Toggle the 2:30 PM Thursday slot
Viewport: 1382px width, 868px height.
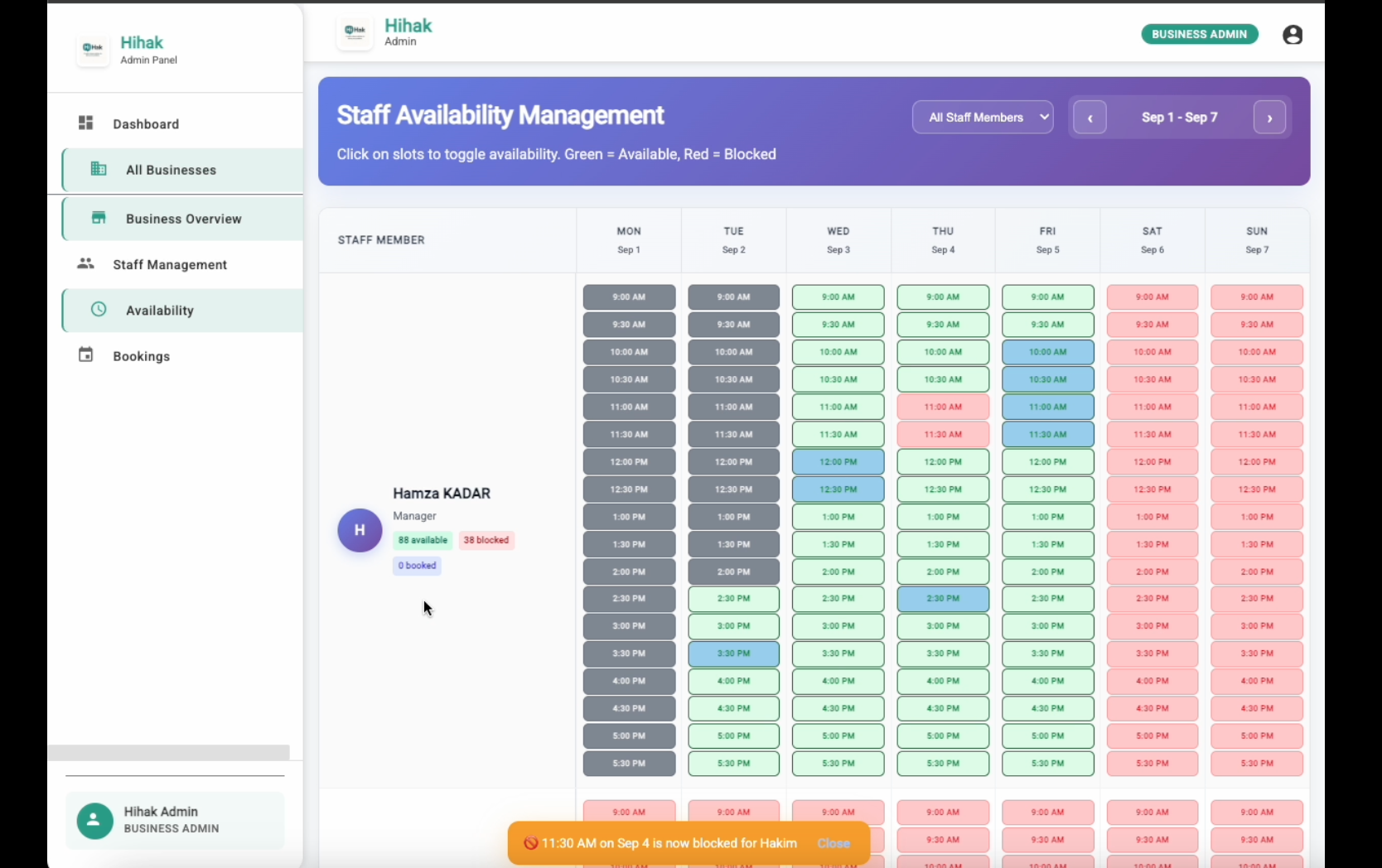click(x=942, y=598)
